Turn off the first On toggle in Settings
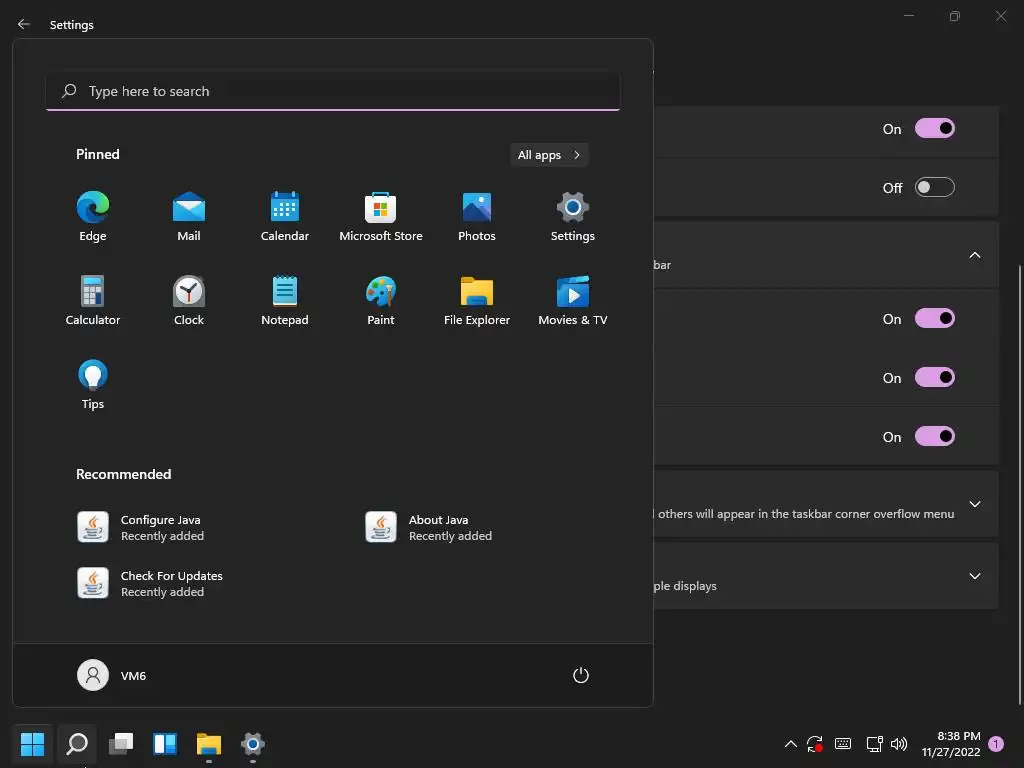This screenshot has width=1024, height=768. pyautogui.click(x=935, y=128)
